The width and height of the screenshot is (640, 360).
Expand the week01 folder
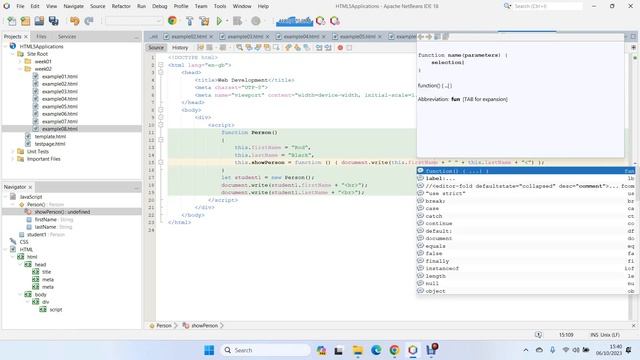[x=20, y=62]
